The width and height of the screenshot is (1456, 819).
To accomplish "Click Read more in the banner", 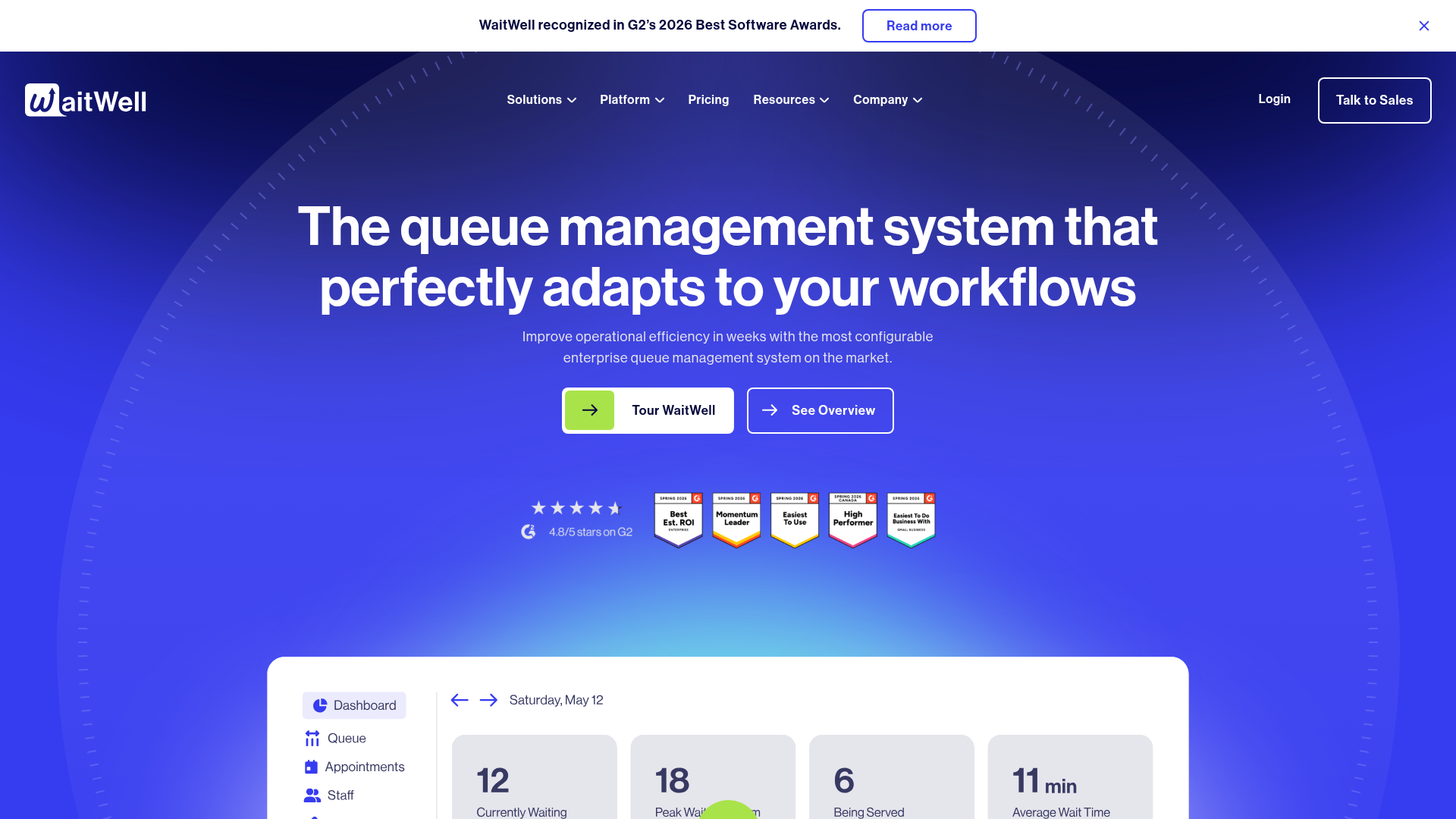I will (919, 26).
